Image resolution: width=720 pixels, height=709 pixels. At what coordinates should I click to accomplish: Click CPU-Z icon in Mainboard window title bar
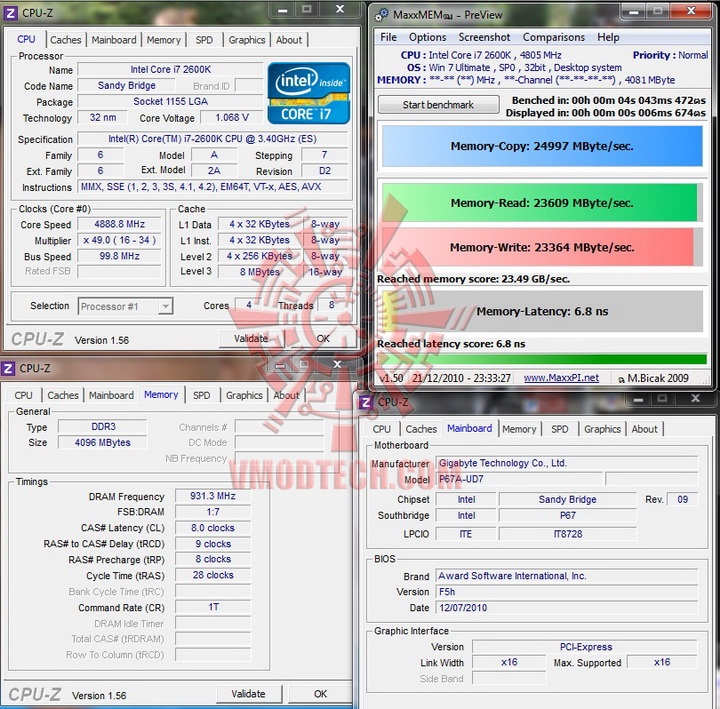tap(366, 402)
